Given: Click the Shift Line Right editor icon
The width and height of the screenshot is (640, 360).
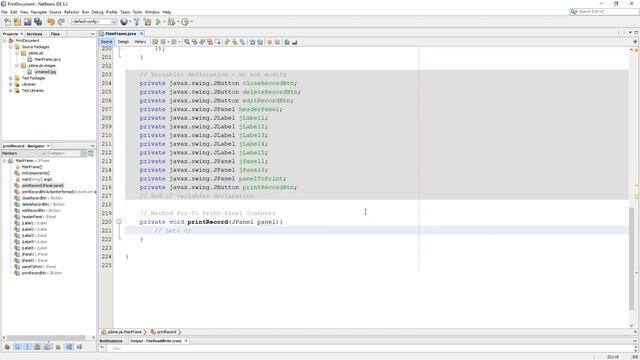Looking at the screenshot, I should coord(260,42).
